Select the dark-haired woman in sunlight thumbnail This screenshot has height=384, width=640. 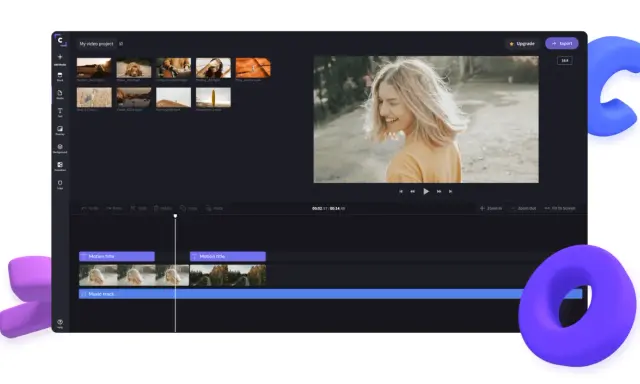click(213, 68)
